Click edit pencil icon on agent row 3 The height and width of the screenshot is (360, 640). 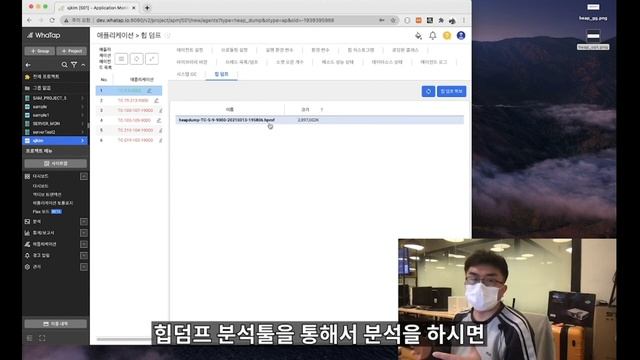tap(160, 110)
